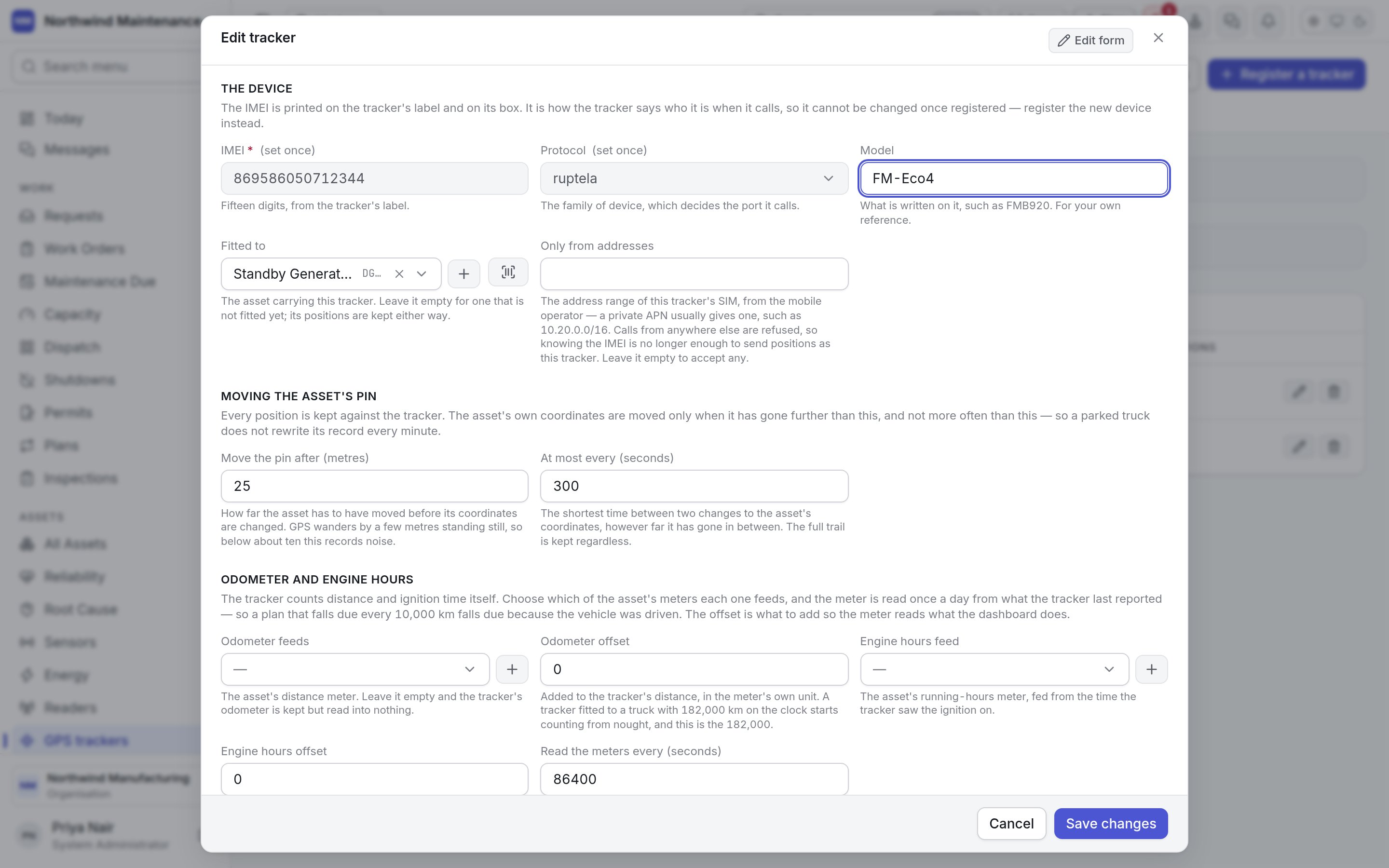Open the Odometer feeds dropdown
The width and height of the screenshot is (1389, 868).
(354, 669)
